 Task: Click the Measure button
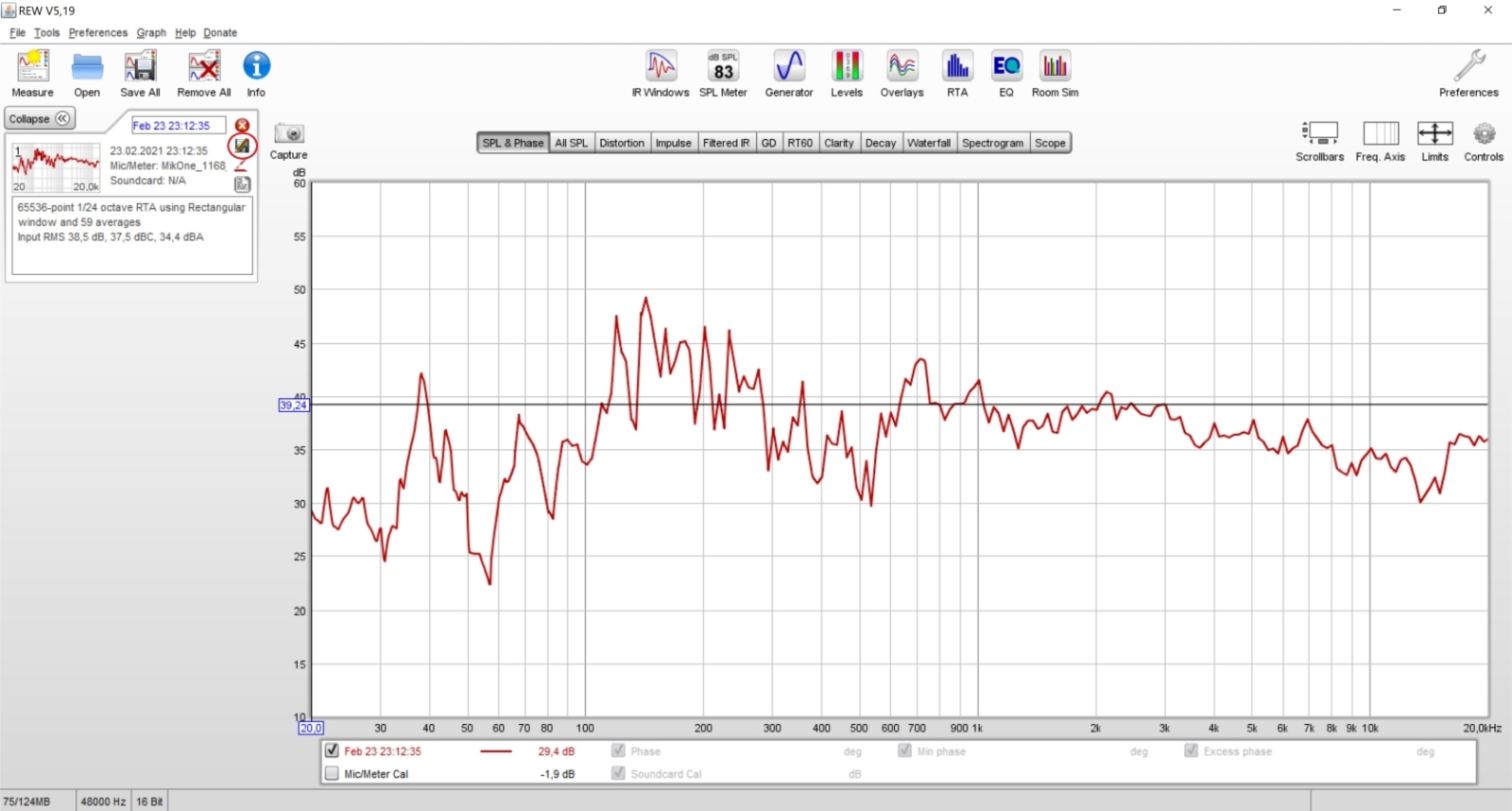coord(32,74)
